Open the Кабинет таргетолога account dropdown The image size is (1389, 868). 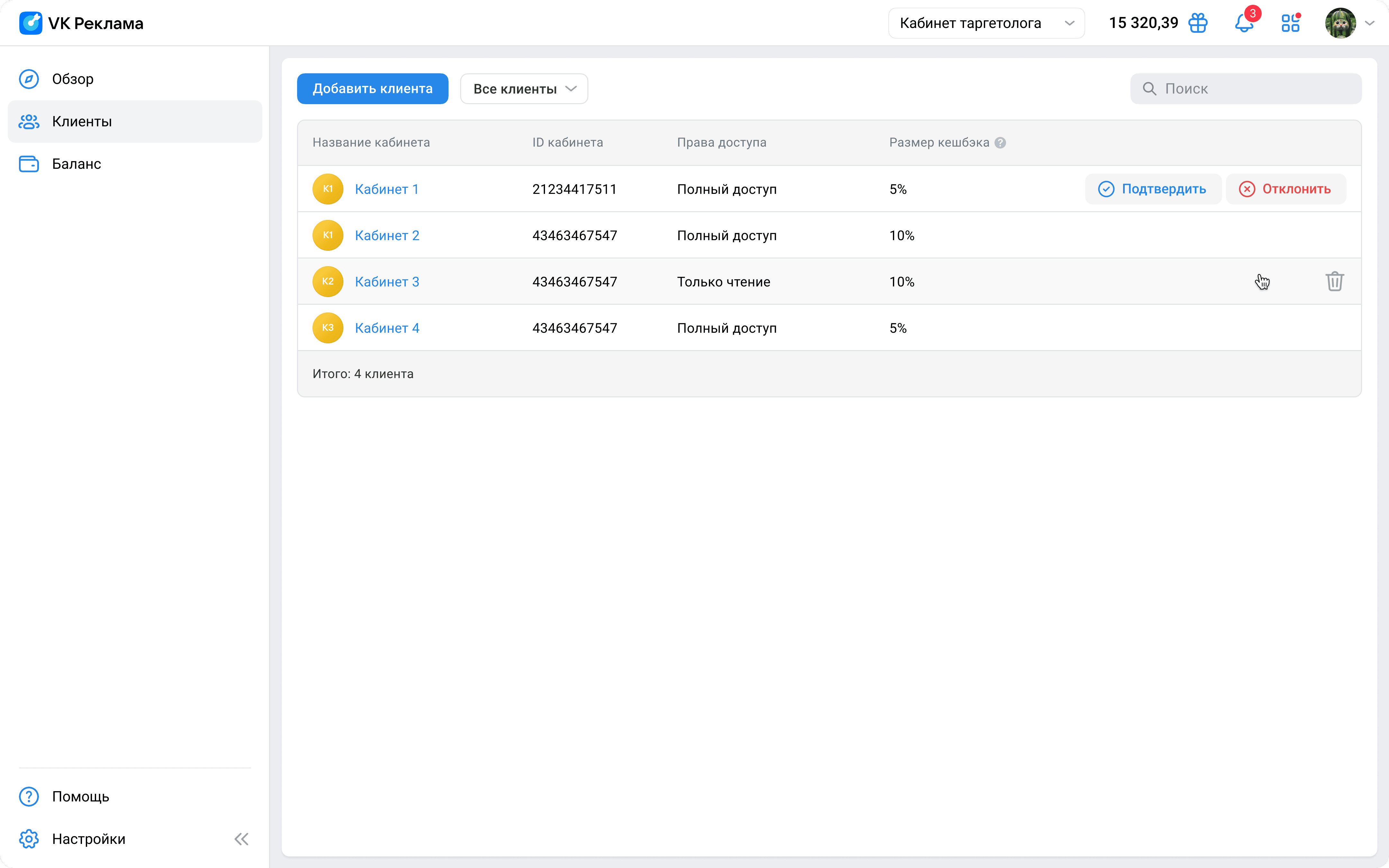coord(986,23)
